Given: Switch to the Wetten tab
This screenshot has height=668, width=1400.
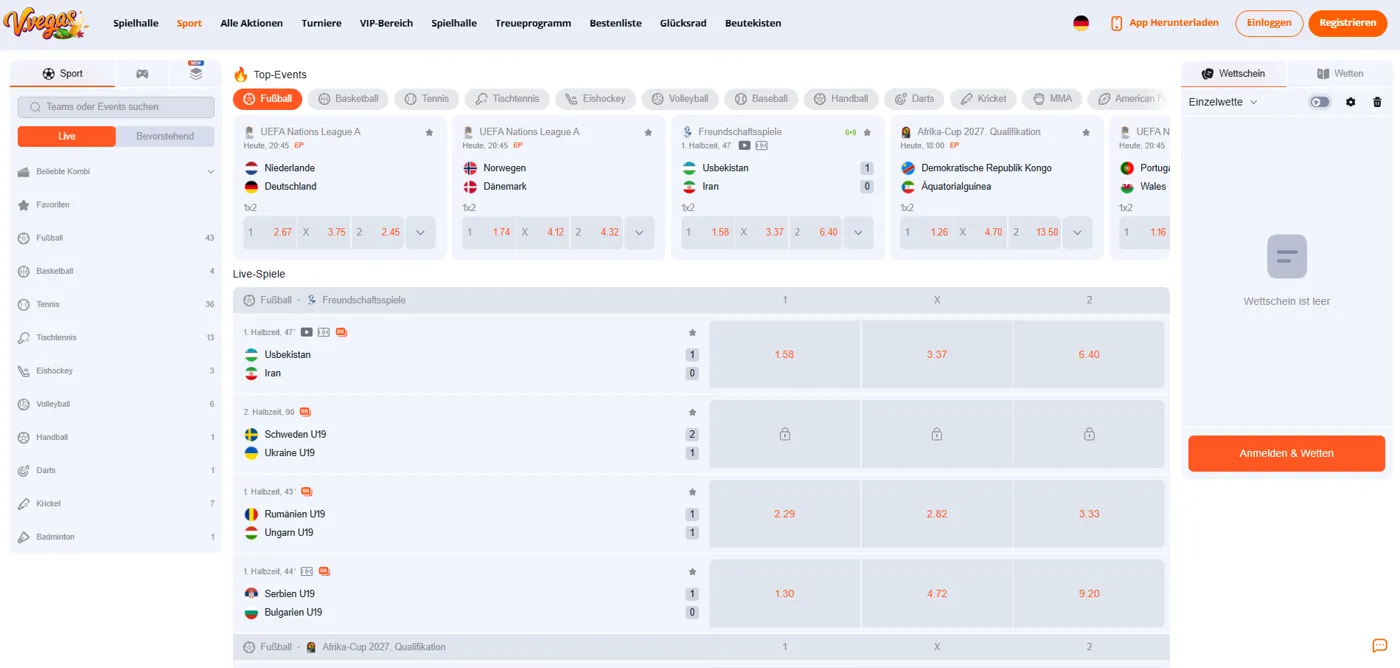Looking at the screenshot, I should point(1340,74).
